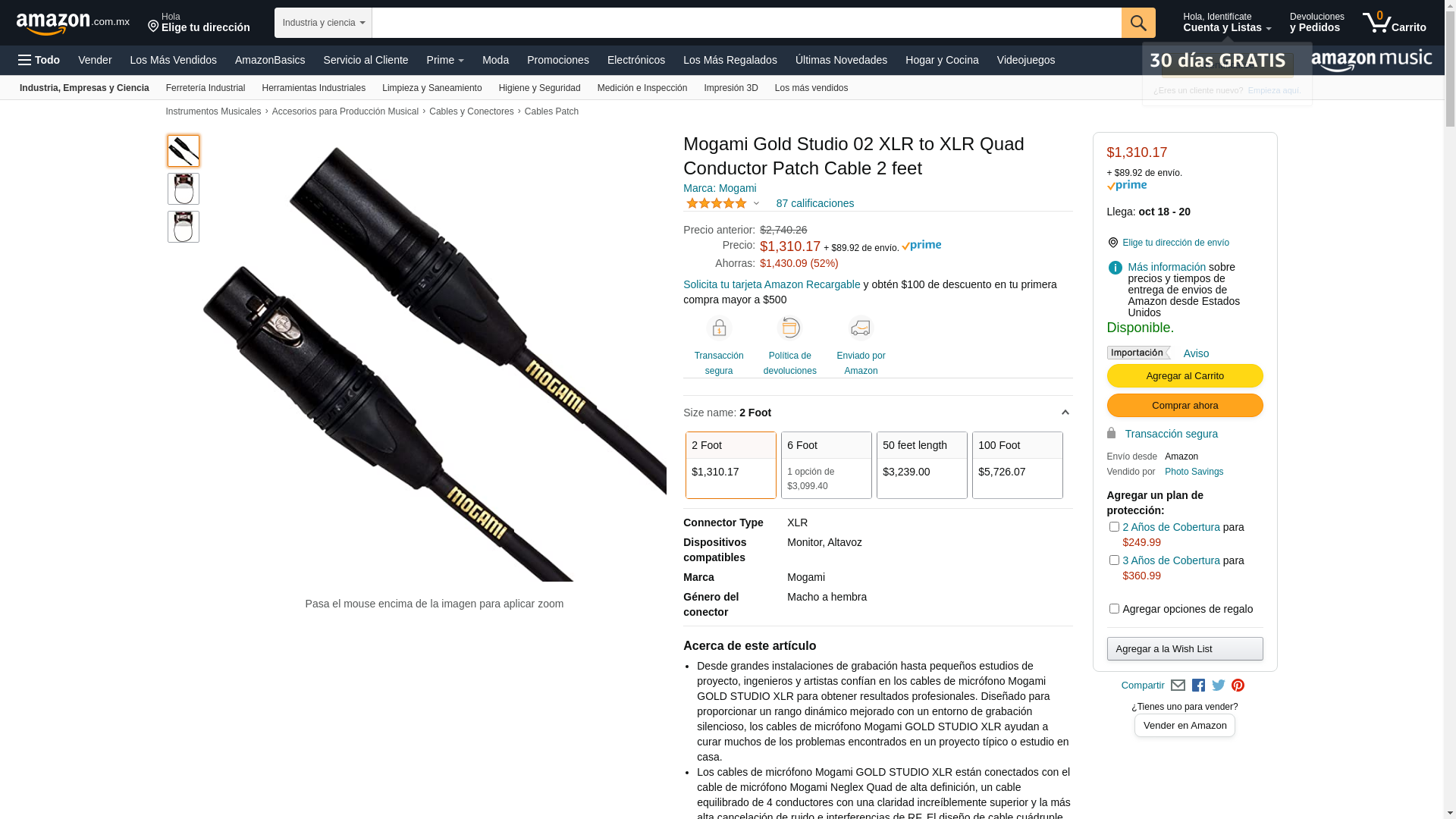Share the product on Pinterest

(1238, 686)
